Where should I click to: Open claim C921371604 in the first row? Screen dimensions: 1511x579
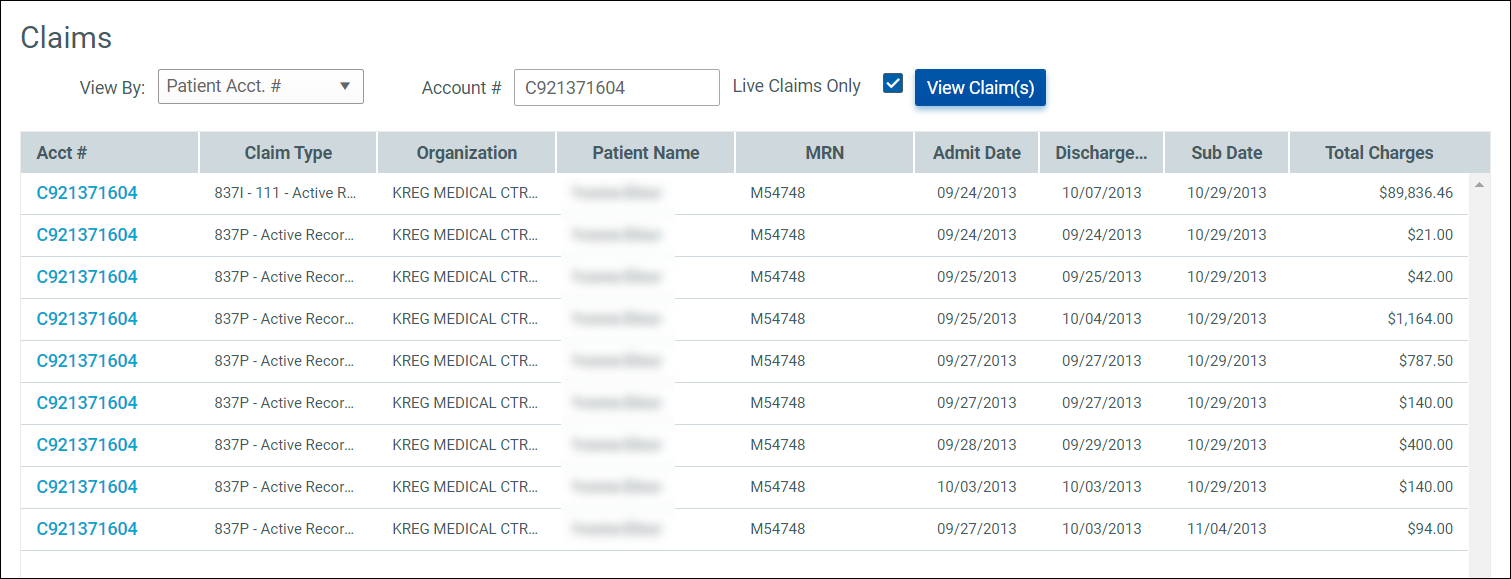point(87,193)
